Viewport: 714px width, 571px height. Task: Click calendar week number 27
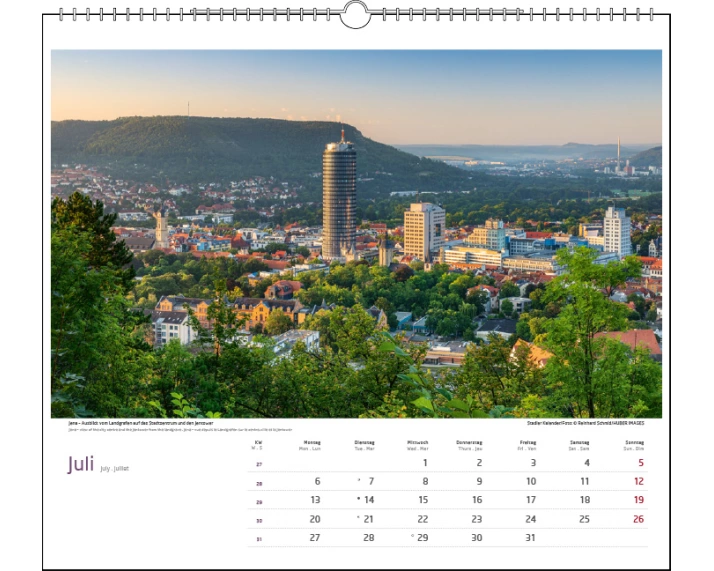259,464
